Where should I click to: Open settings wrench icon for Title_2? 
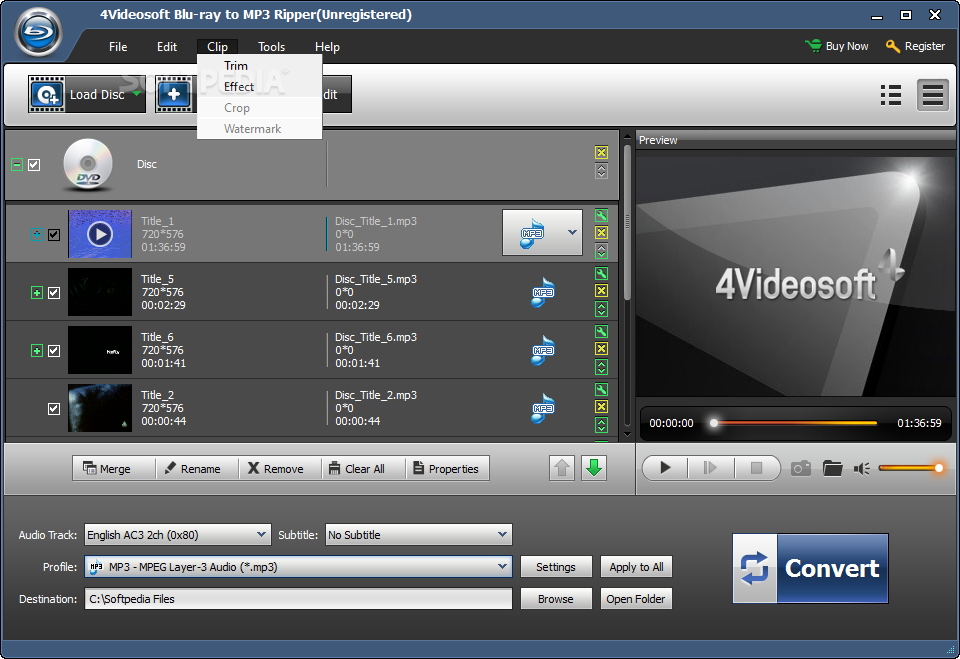coord(601,390)
